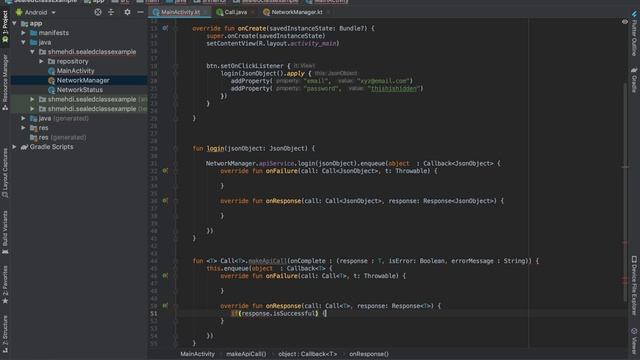This screenshot has width=640, height=360.
Task: Open Project panel settings gear
Action: click(127, 12)
